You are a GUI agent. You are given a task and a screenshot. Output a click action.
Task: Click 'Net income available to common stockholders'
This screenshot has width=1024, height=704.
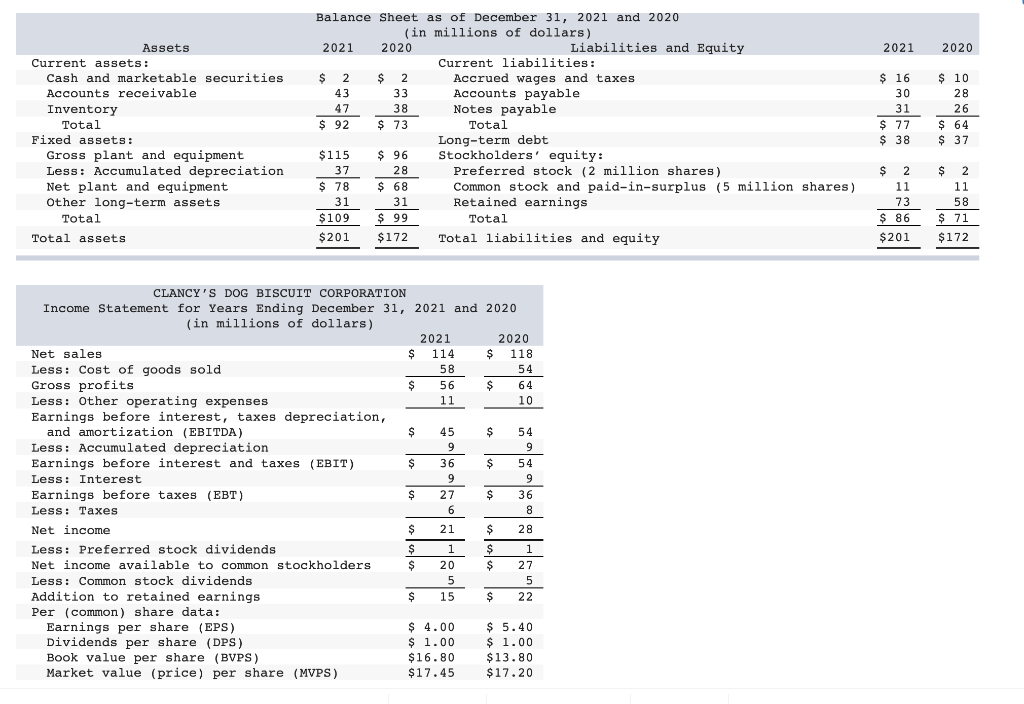[201, 566]
